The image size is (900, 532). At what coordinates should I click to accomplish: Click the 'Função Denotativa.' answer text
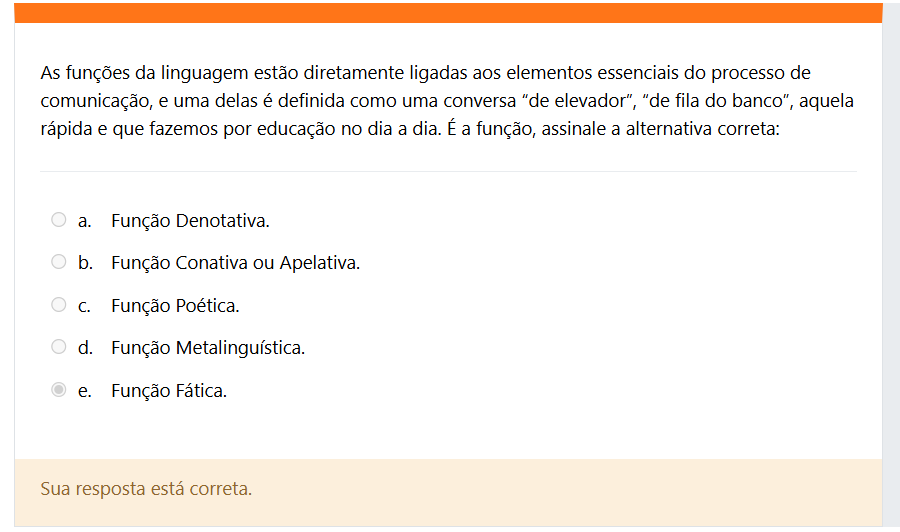(190, 220)
